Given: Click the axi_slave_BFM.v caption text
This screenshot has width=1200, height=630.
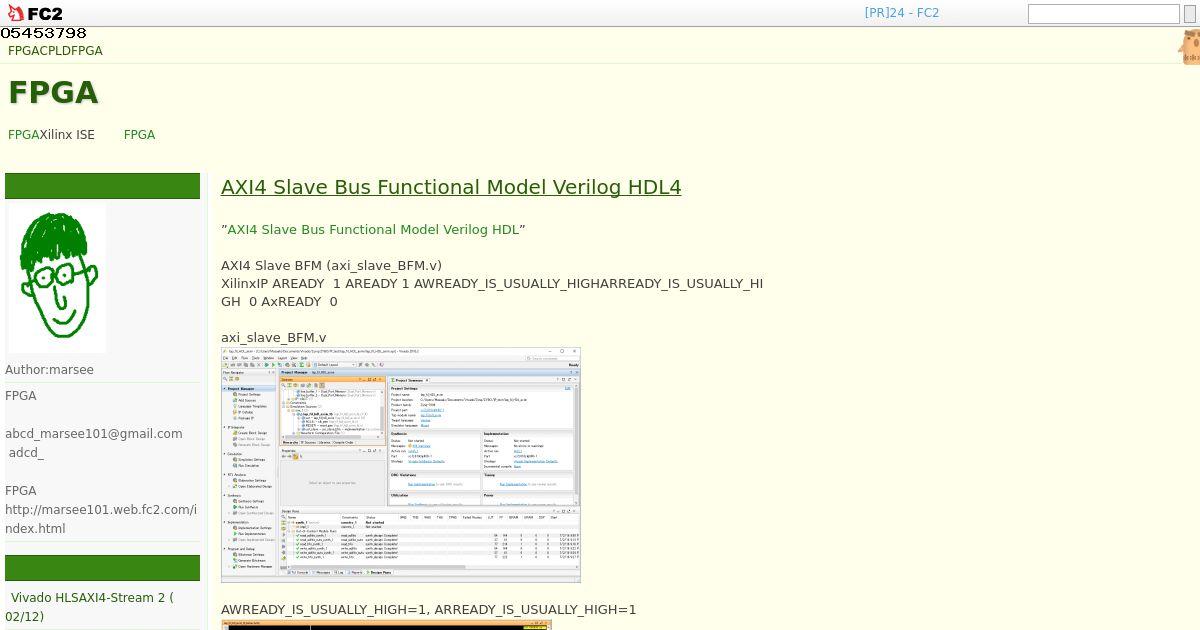Looking at the screenshot, I should click(273, 338).
